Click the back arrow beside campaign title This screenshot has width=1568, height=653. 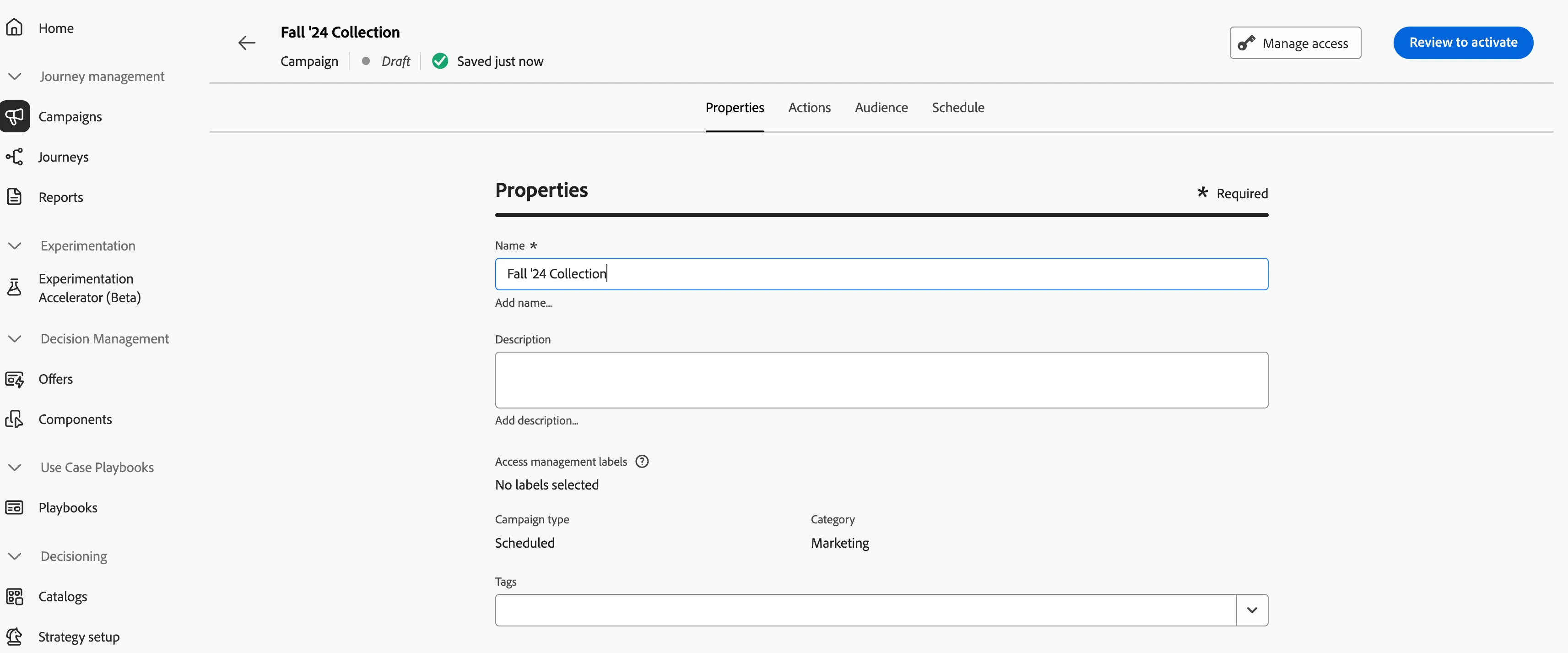(x=247, y=43)
